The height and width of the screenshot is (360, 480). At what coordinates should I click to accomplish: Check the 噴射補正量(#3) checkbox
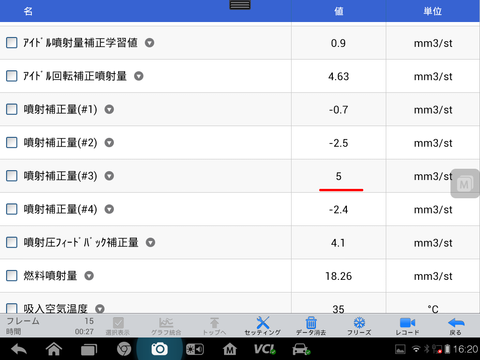12,176
